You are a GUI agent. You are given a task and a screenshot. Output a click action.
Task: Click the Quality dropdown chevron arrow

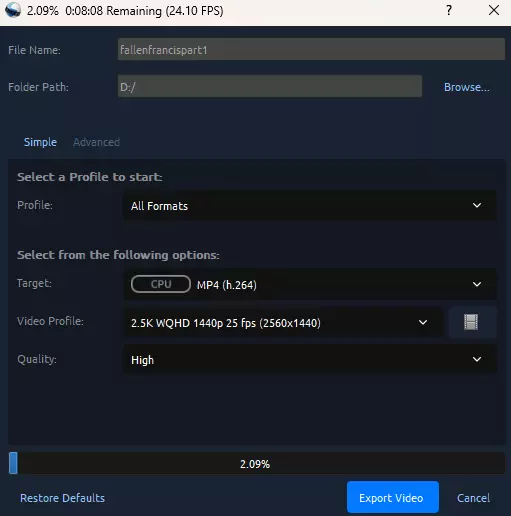(477, 359)
